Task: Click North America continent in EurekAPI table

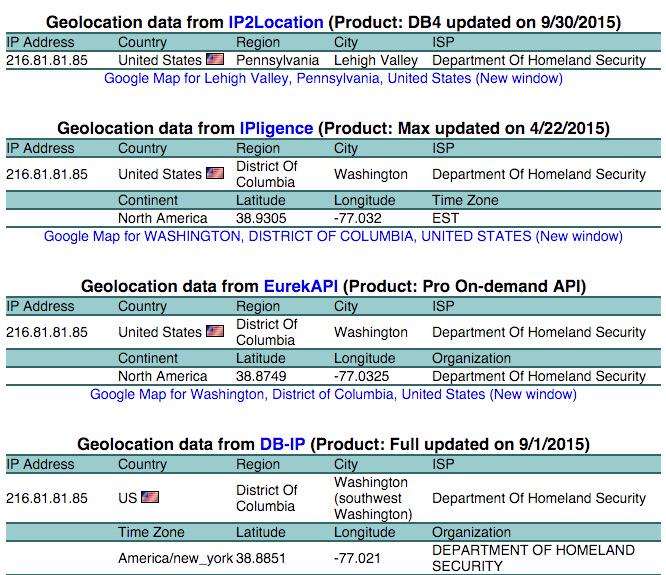Action: pos(163,376)
